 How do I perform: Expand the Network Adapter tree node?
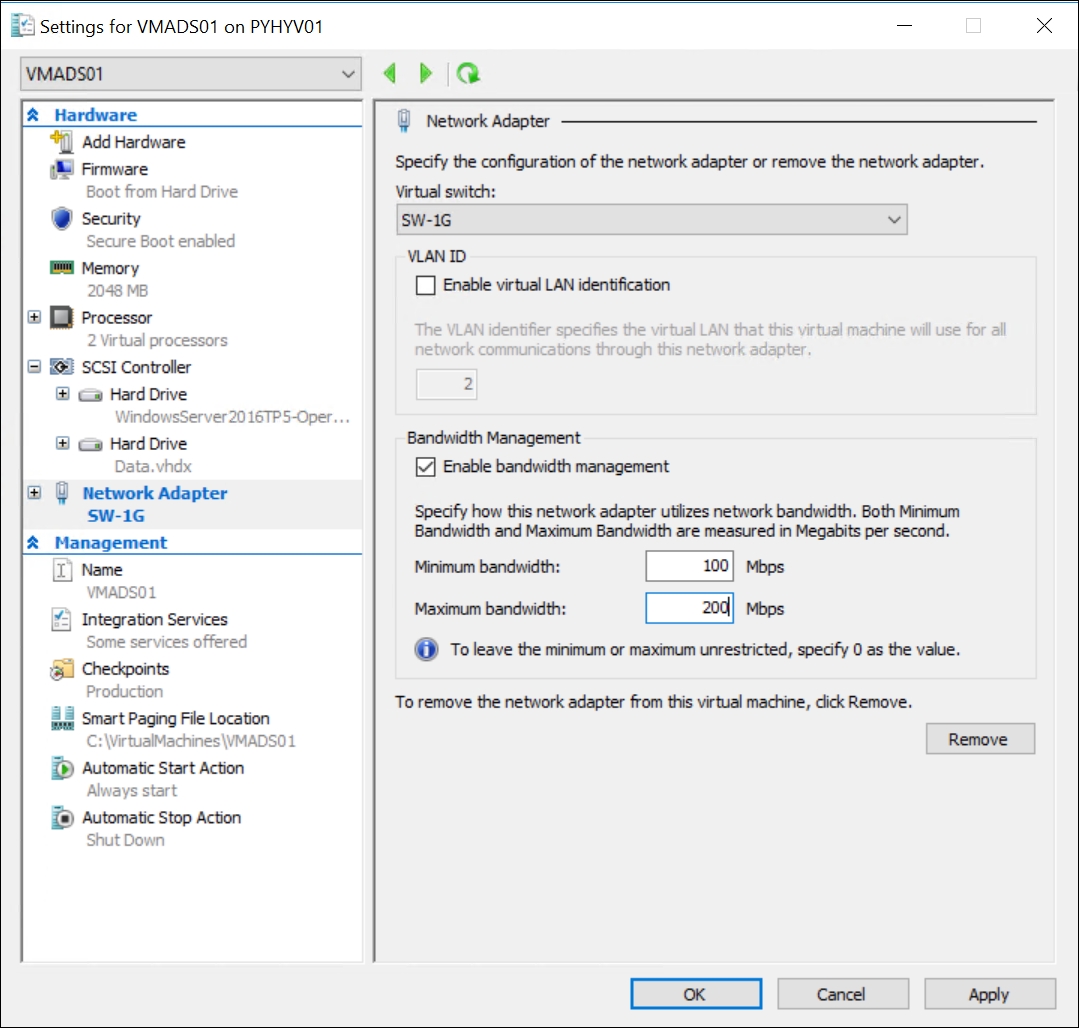[35, 493]
